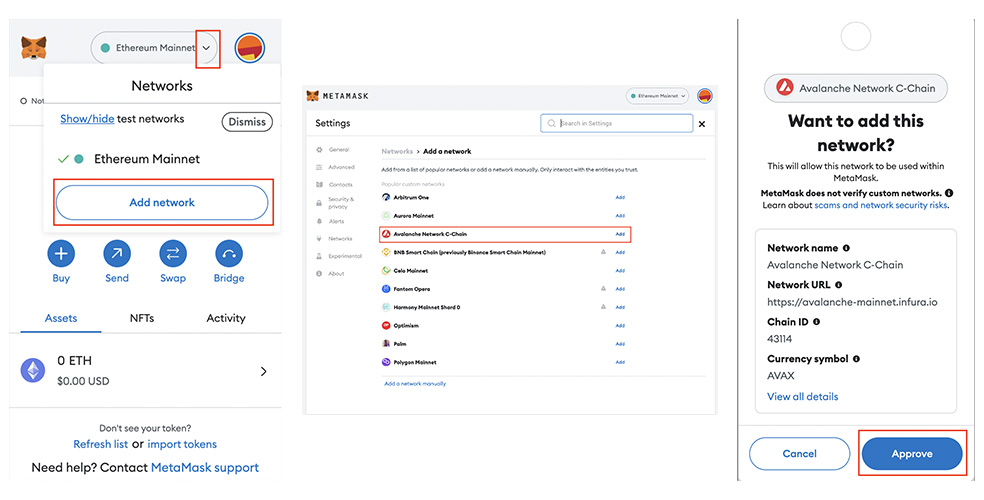Click the import tokens link
The width and height of the screenshot is (984, 500).
(182, 444)
